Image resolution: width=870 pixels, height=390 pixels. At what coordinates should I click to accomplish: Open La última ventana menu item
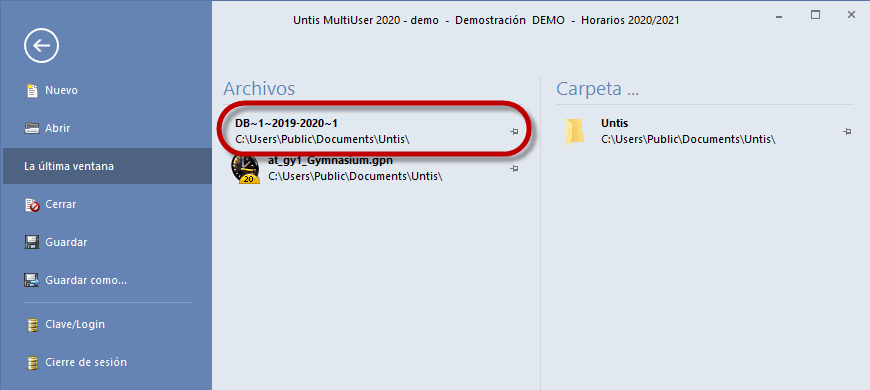tap(107, 166)
